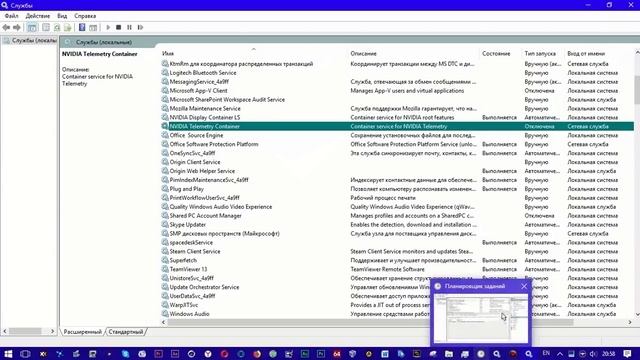Click the gear icon beside Logitech Bluetooth Service
The width and height of the screenshot is (640, 360).
pyautogui.click(x=165, y=73)
